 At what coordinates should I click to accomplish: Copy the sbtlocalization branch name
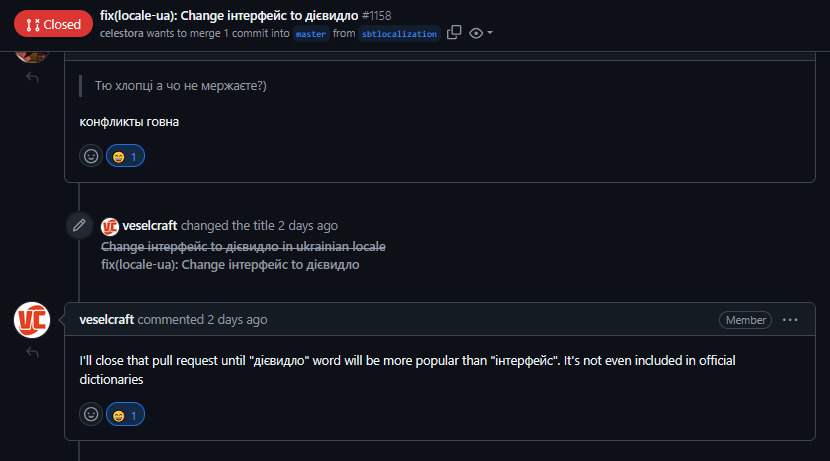[x=454, y=33]
